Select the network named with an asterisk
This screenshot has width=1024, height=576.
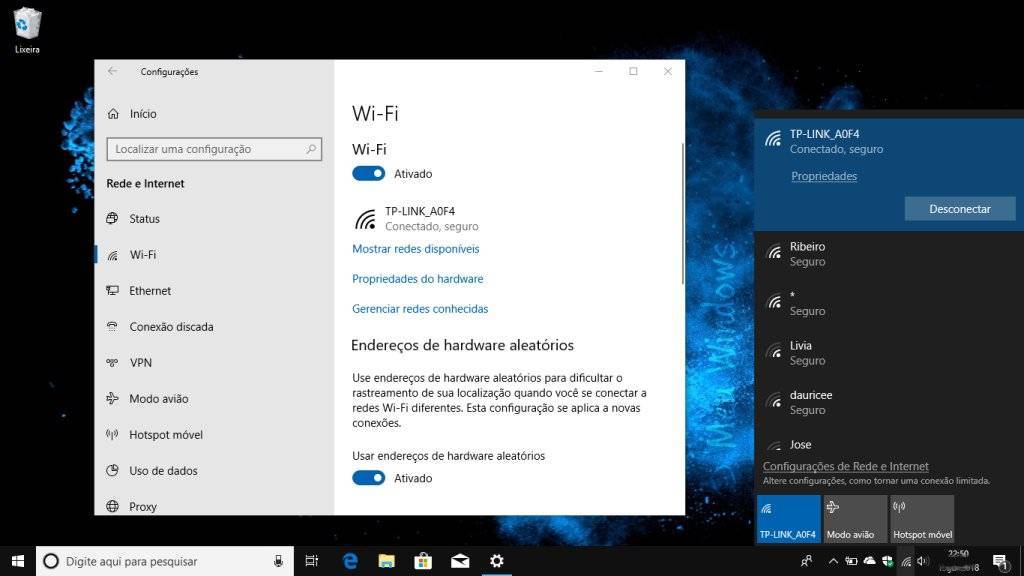[x=889, y=303]
